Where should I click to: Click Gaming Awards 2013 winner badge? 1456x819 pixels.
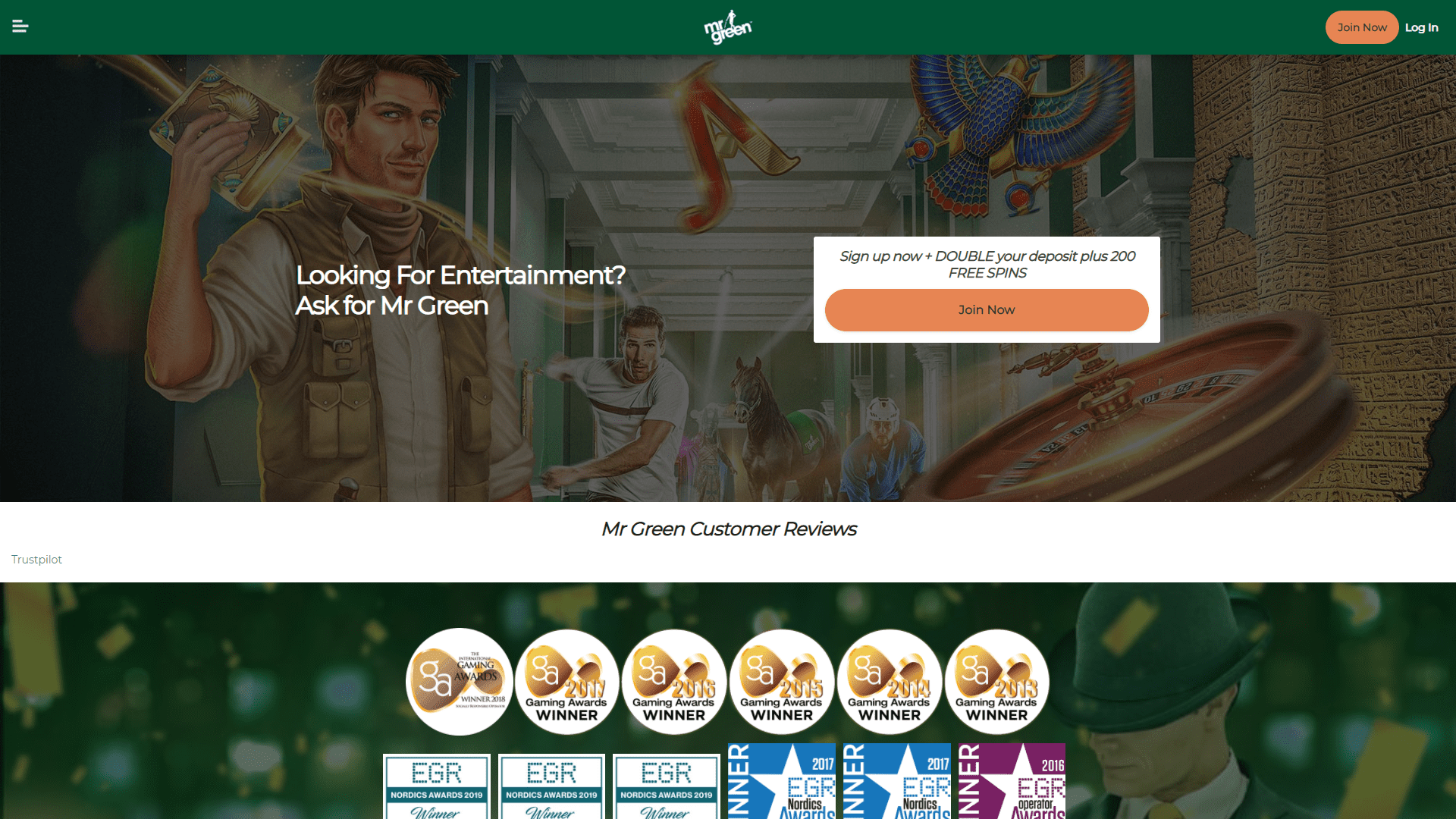[997, 682]
